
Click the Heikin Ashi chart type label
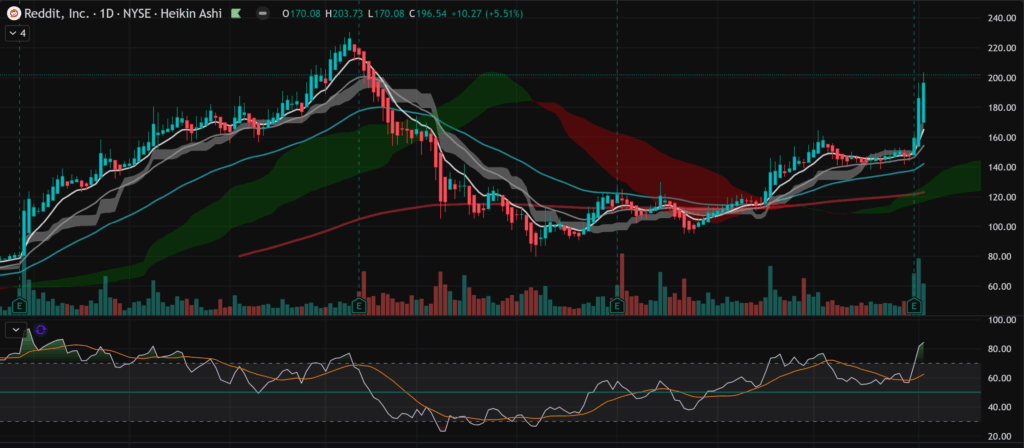point(189,14)
